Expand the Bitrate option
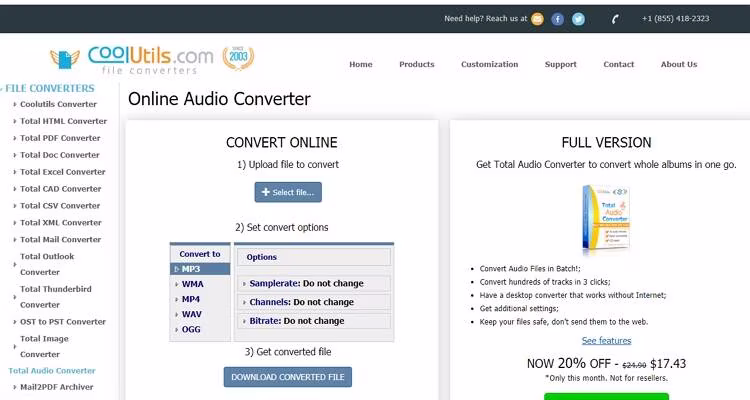The height and width of the screenshot is (400, 750). pos(314,321)
